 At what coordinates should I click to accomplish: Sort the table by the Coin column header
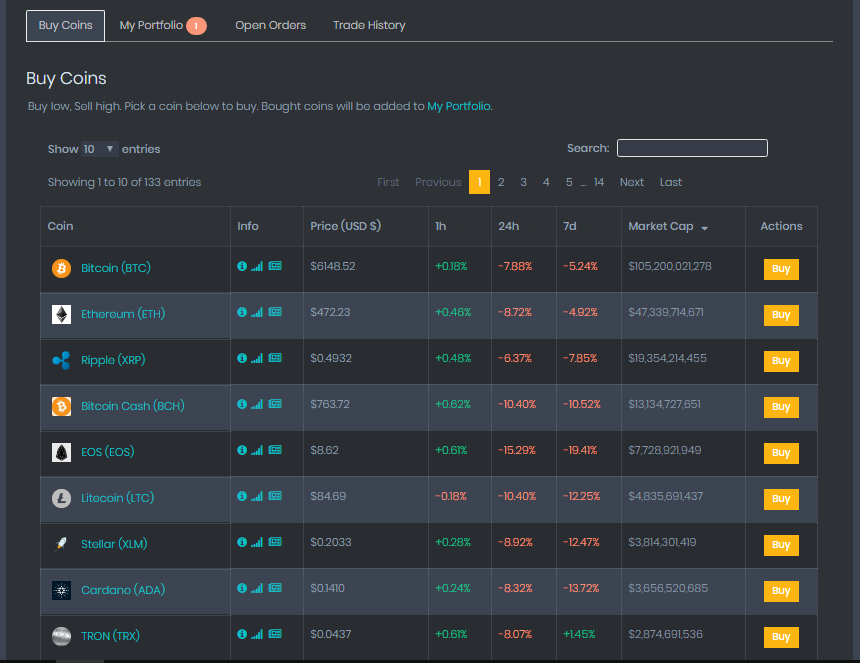tap(135, 226)
